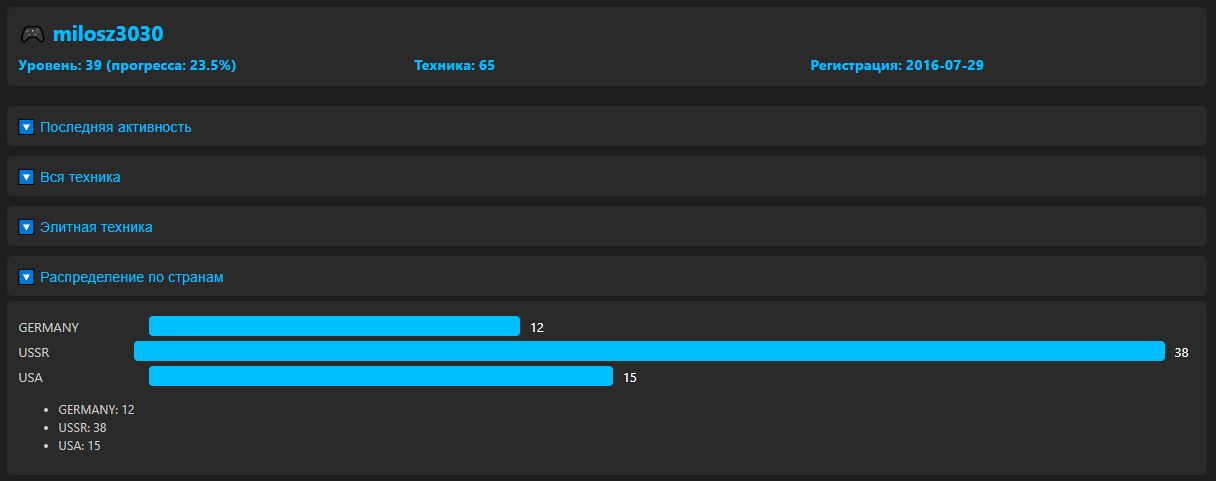
Task: Click the GERMANY row label
Action: pos(49,327)
